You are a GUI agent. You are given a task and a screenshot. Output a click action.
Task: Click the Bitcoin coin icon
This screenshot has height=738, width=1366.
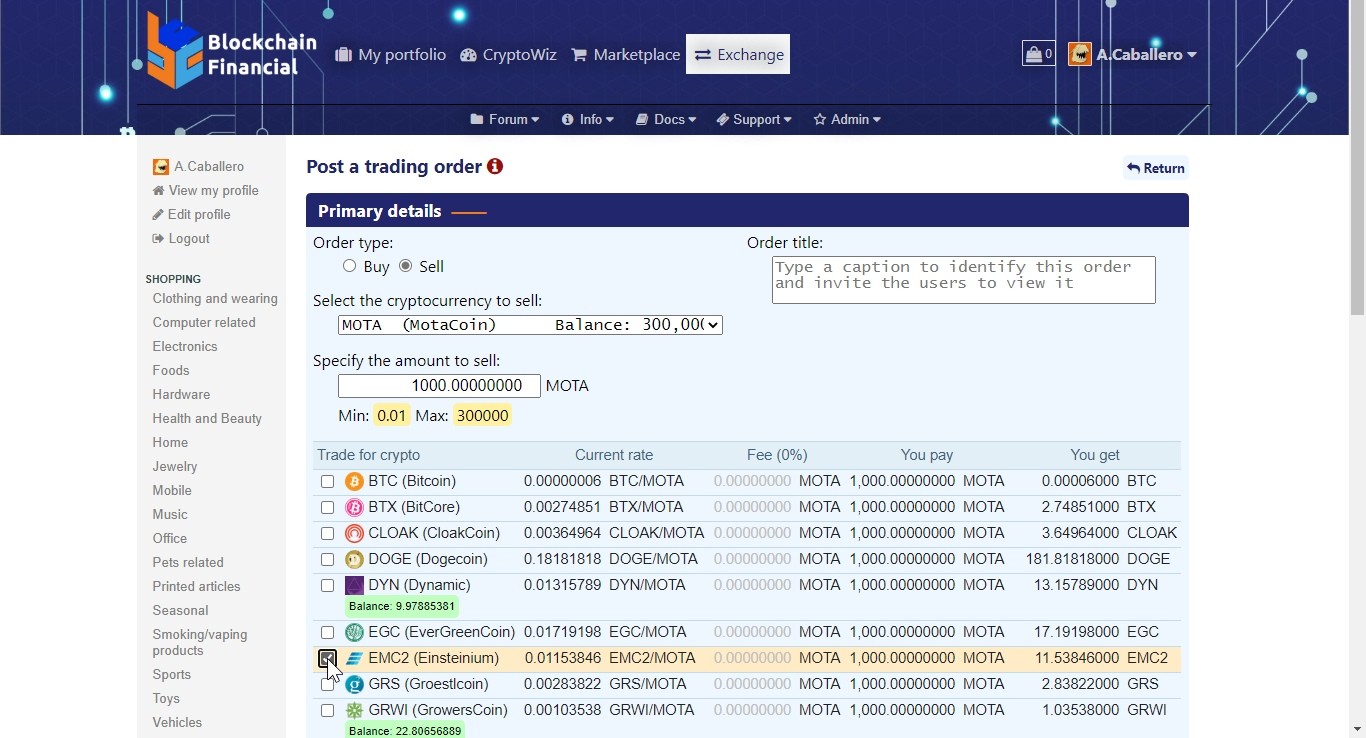tap(354, 482)
